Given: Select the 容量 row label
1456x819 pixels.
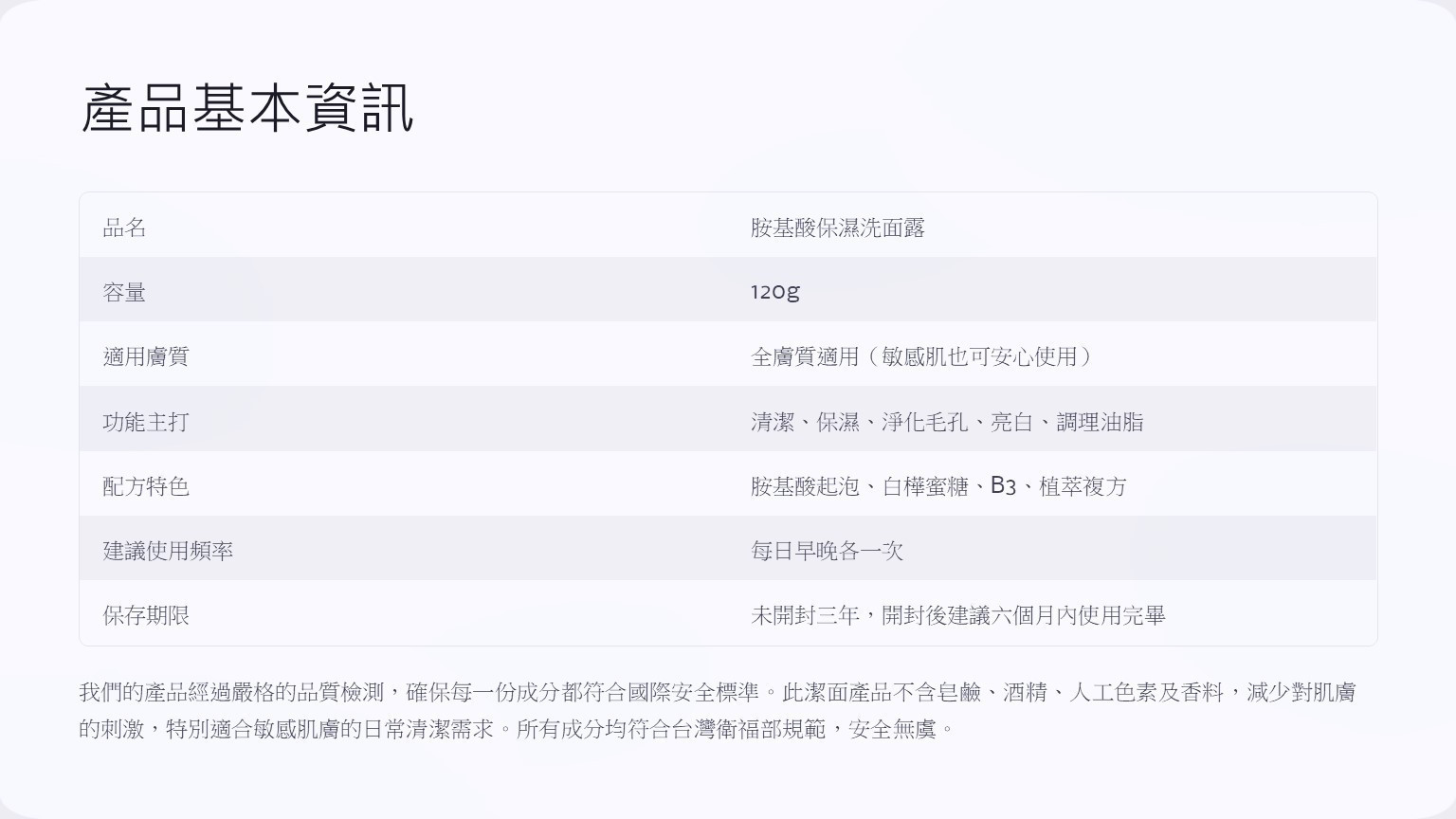Looking at the screenshot, I should (124, 292).
